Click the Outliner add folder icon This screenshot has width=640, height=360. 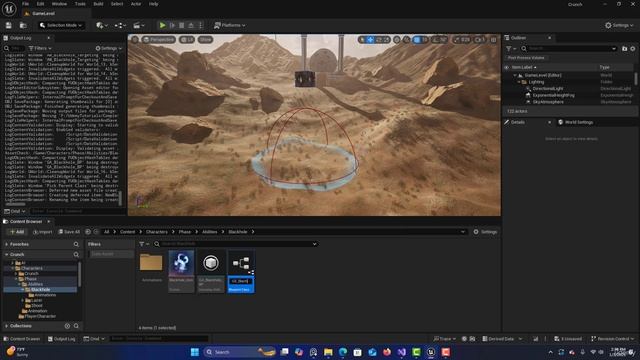click(624, 49)
